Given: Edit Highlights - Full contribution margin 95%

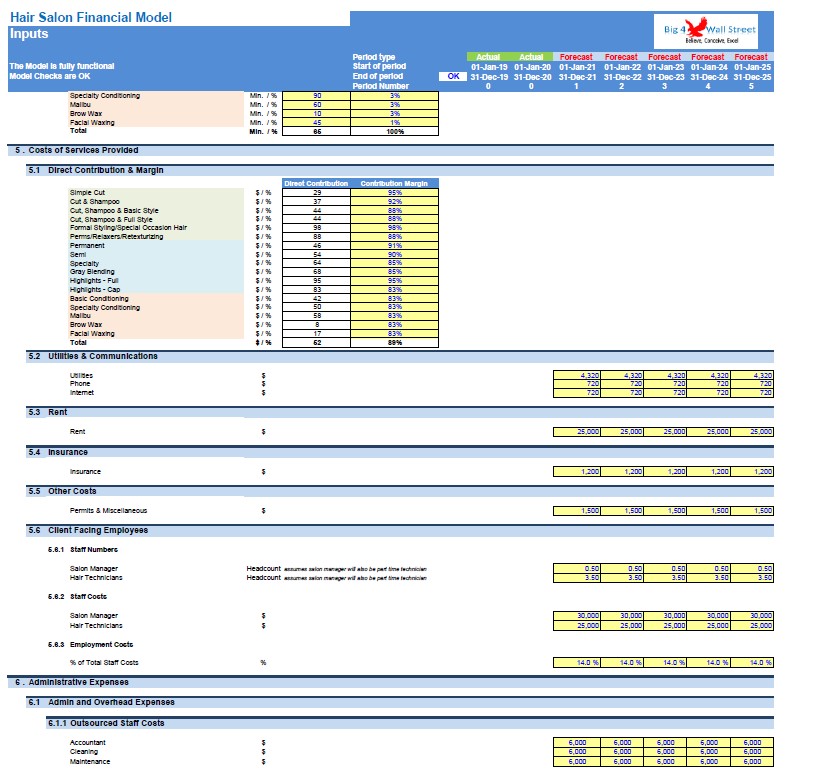Looking at the screenshot, I should click(x=394, y=281).
